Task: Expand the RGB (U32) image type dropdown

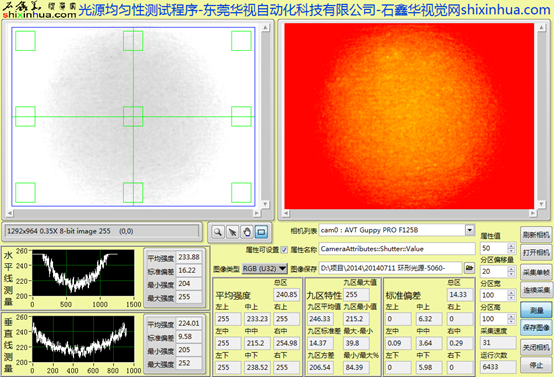Action: pos(265,269)
